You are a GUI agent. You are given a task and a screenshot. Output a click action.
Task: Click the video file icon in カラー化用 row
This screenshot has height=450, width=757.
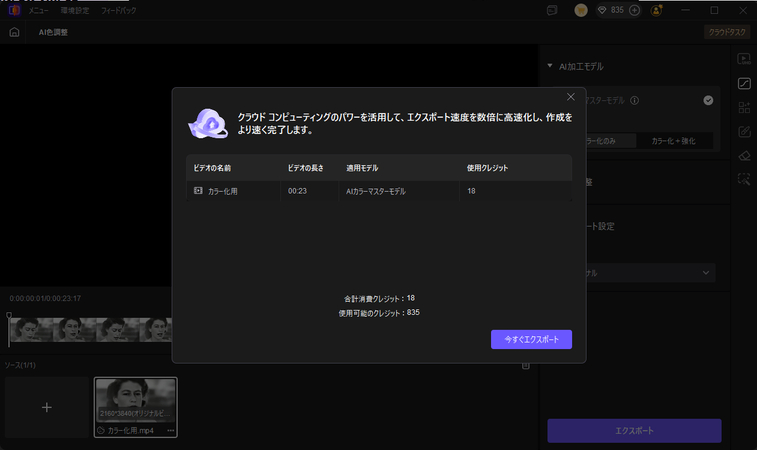[x=198, y=191]
